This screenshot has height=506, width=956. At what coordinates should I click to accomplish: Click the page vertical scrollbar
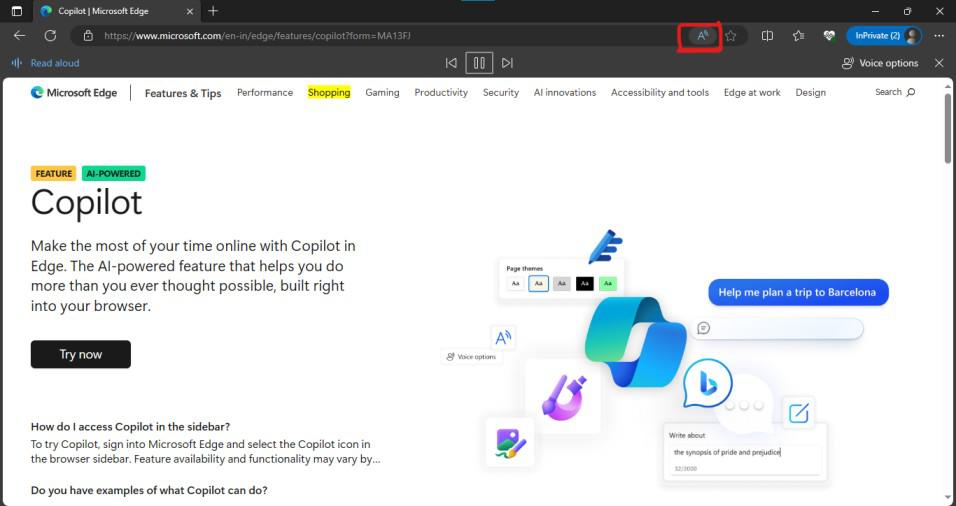pos(948,128)
